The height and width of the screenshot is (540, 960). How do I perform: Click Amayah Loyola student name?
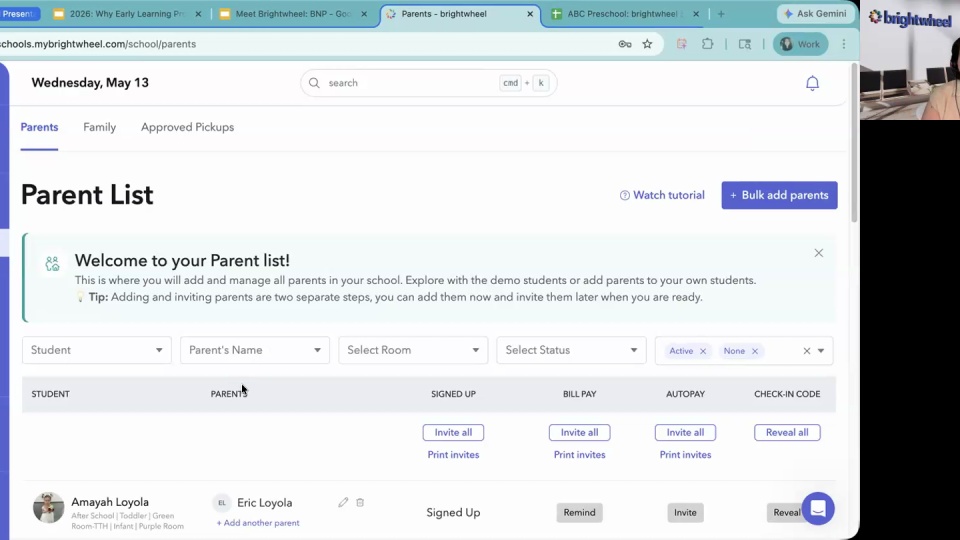point(110,502)
